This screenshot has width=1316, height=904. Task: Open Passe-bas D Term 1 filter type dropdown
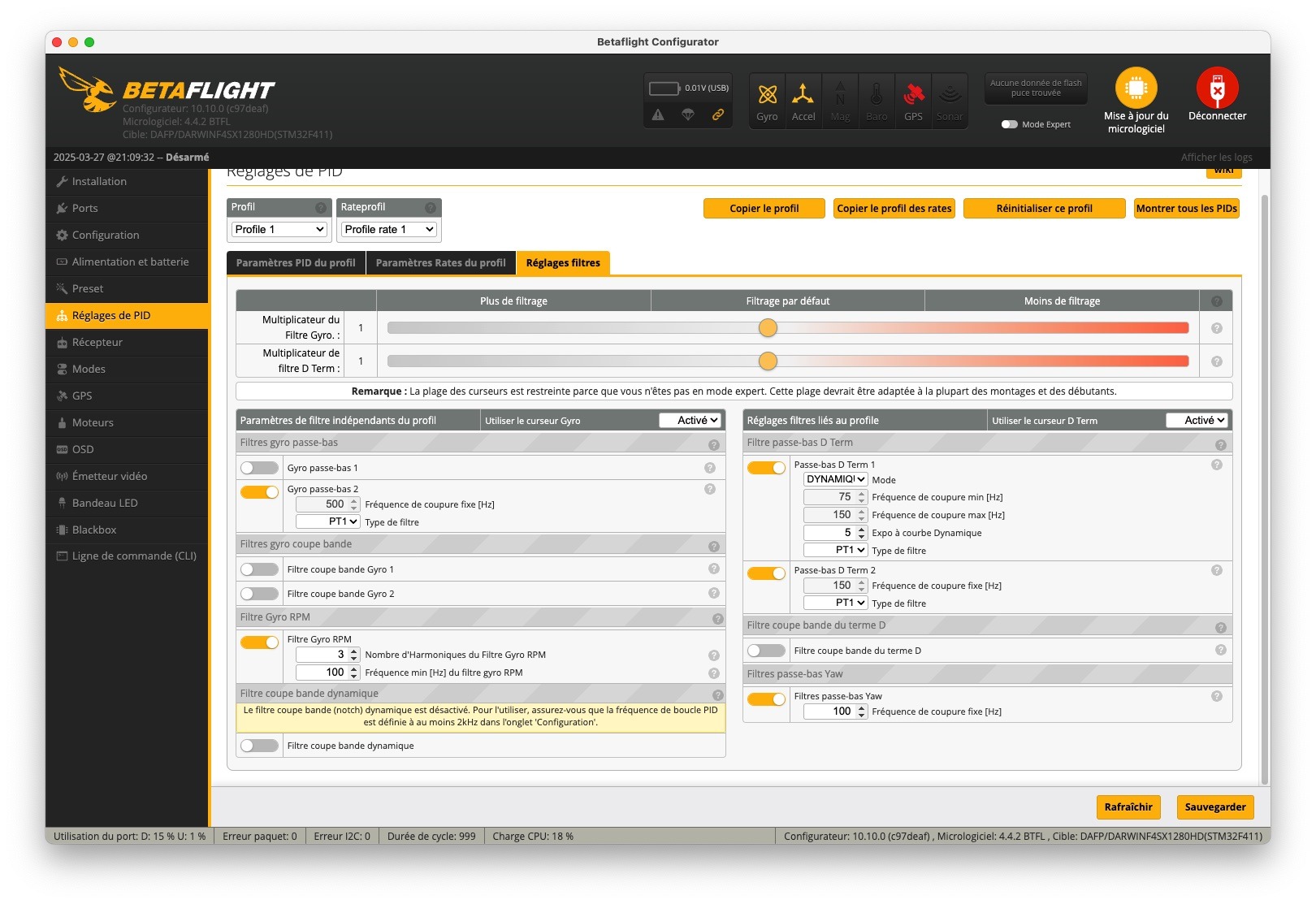(836, 550)
